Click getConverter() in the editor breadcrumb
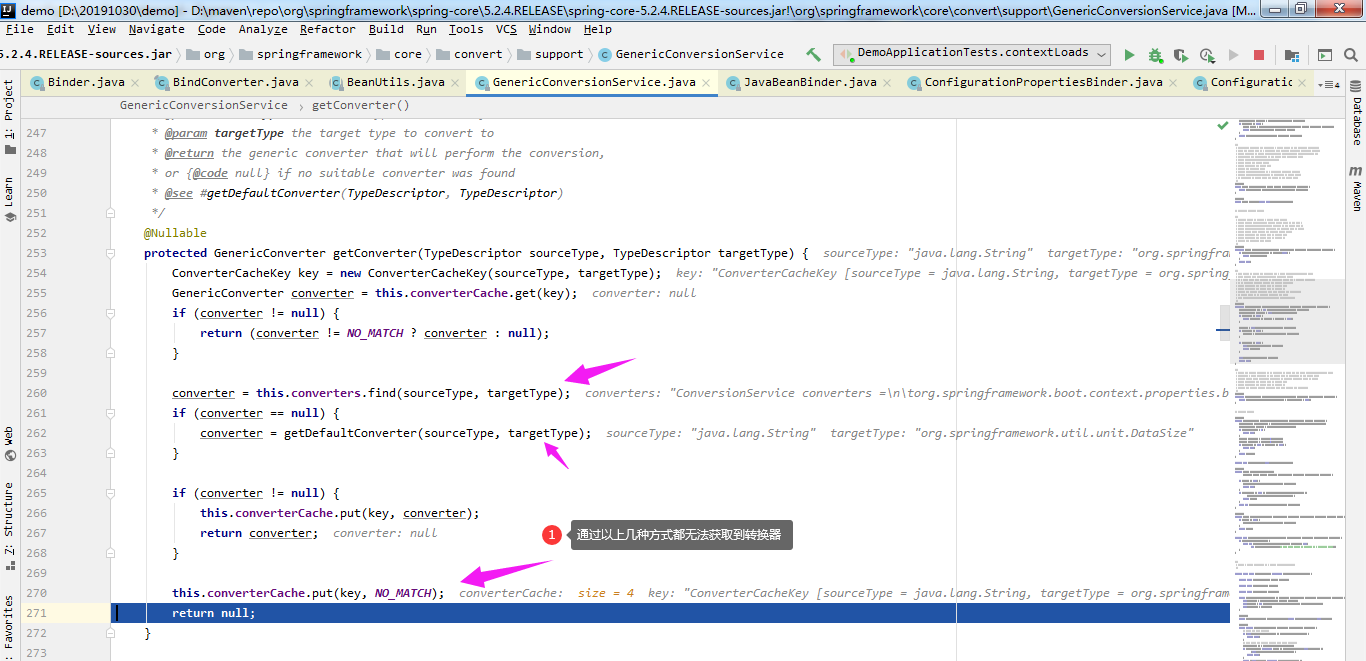The image size is (1366, 661). tap(360, 105)
